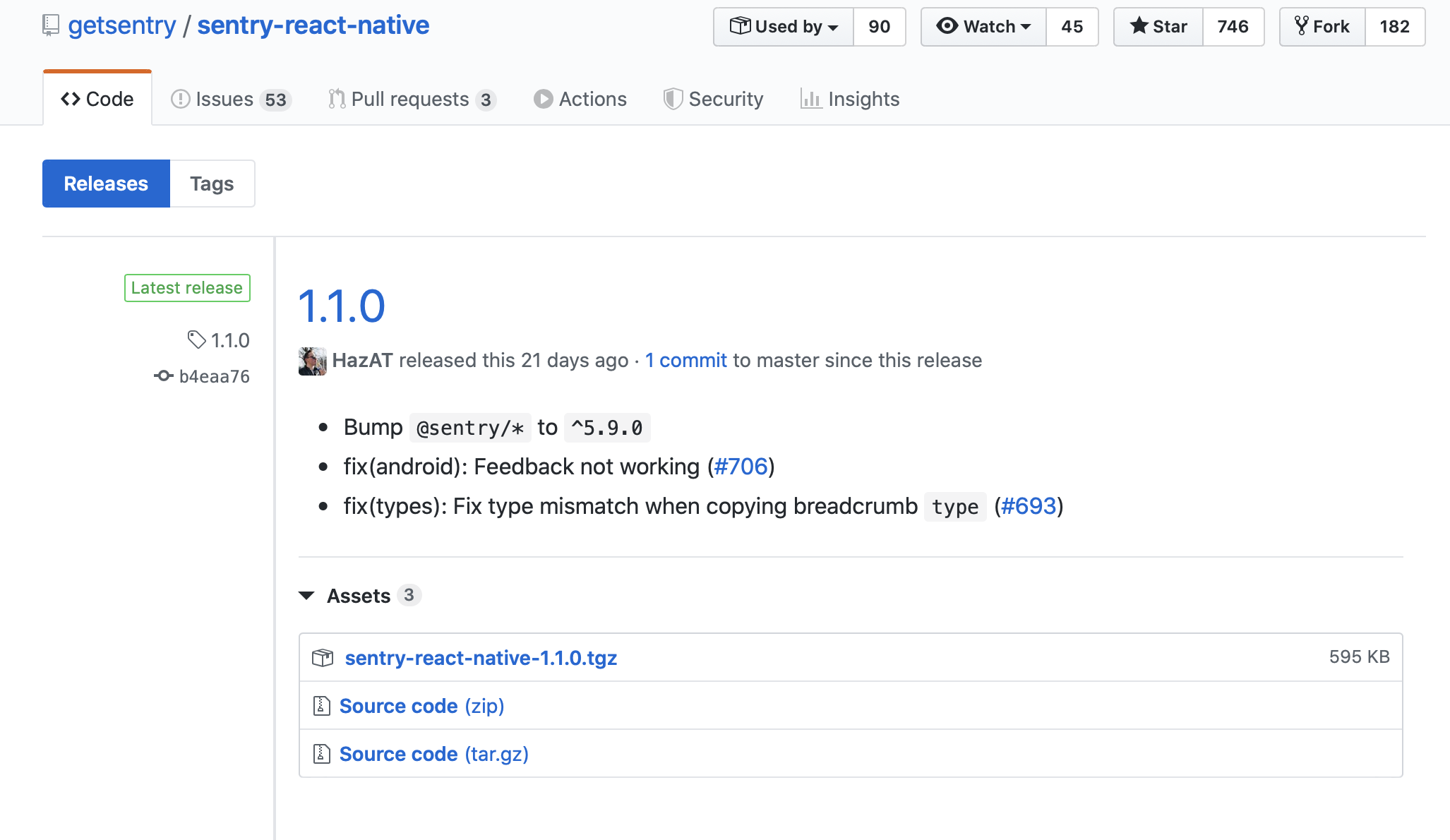Image resolution: width=1450 pixels, height=840 pixels.
Task: Click the star icon in the Star button
Action: [x=1139, y=26]
